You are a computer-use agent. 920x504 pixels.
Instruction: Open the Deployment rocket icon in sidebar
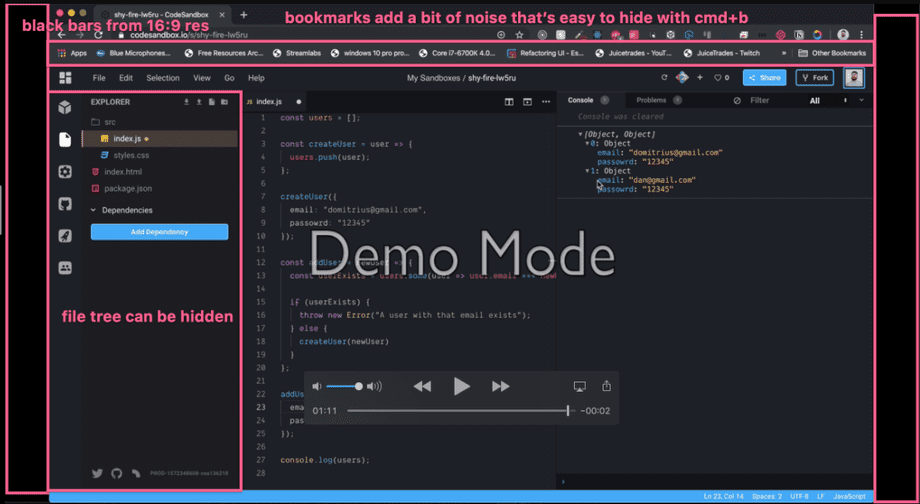[x=65, y=236]
